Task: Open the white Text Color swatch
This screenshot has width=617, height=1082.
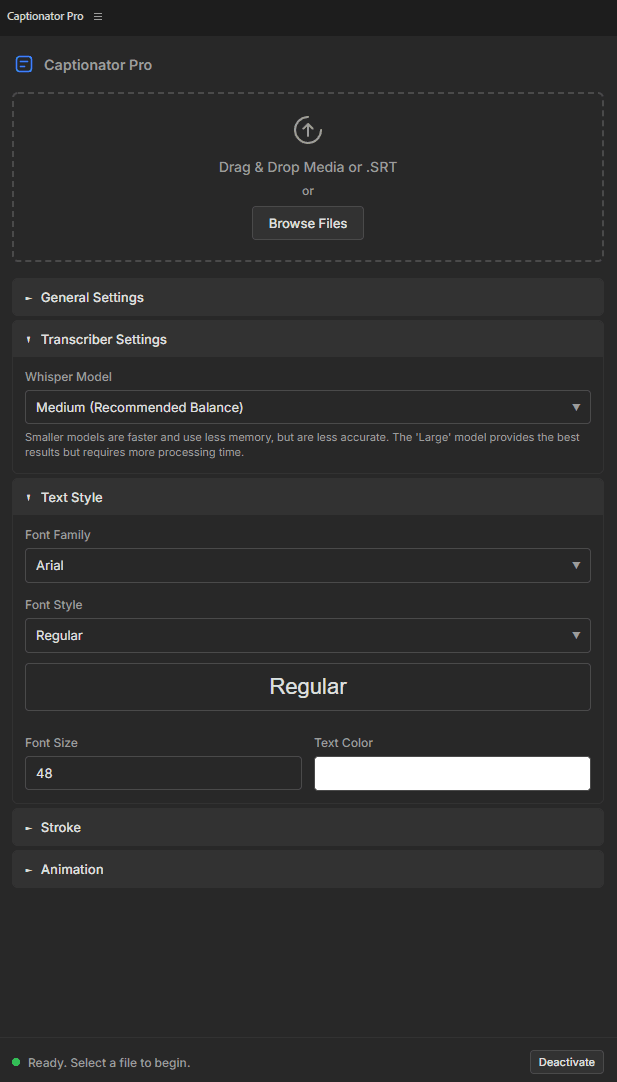Action: [453, 773]
